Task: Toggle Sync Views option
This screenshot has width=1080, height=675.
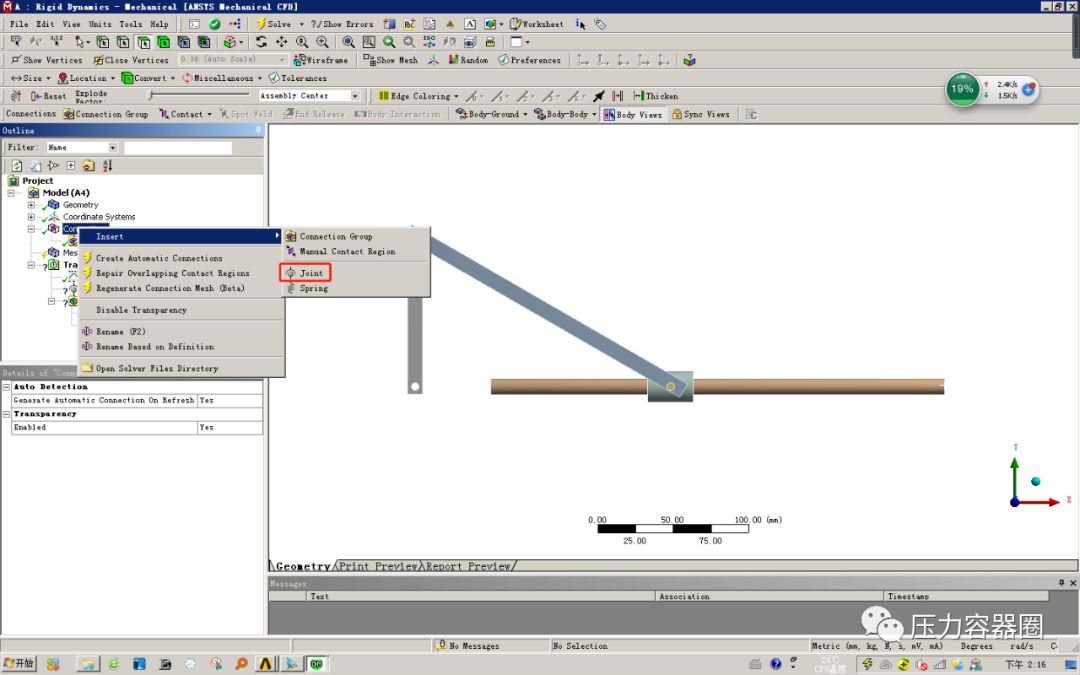Action: (x=700, y=113)
